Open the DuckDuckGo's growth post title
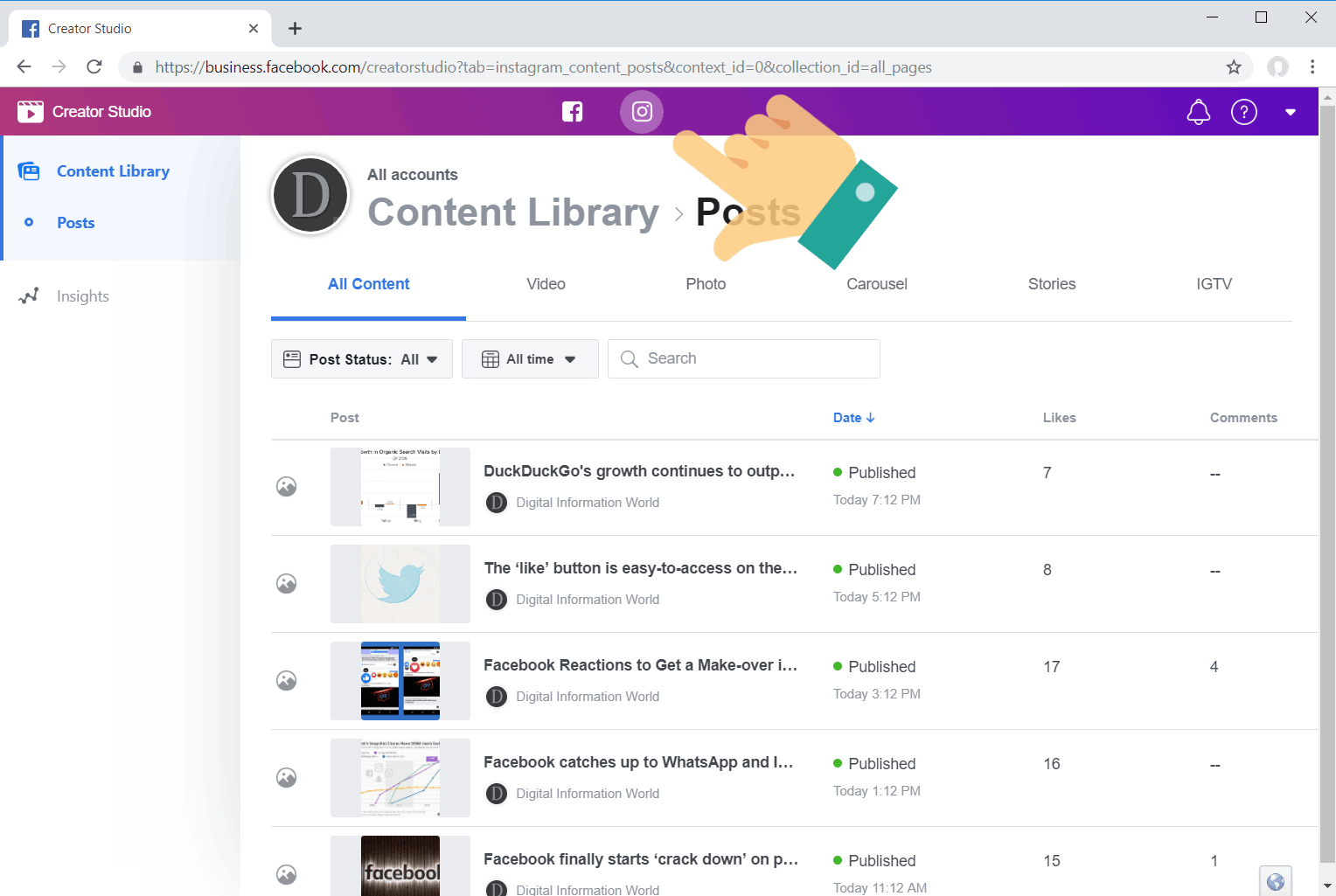This screenshot has height=896, width=1336. (x=639, y=471)
